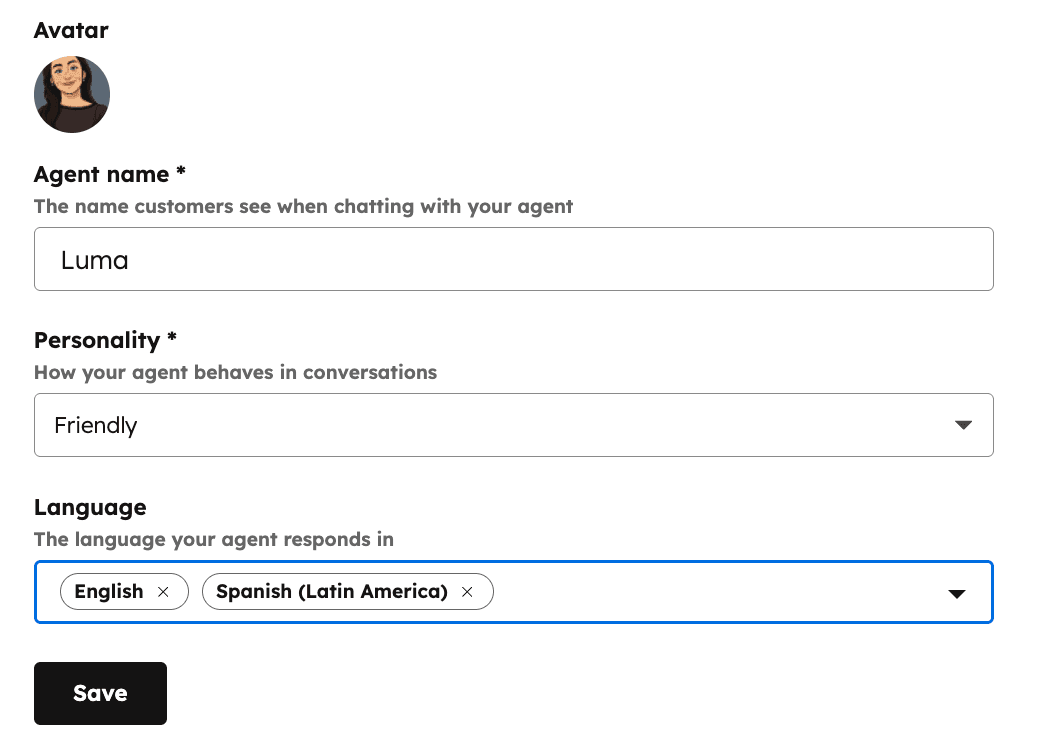Select the Spanish (Latin America) chip
The width and height of the screenshot is (1040, 748).
pyautogui.click(x=348, y=592)
